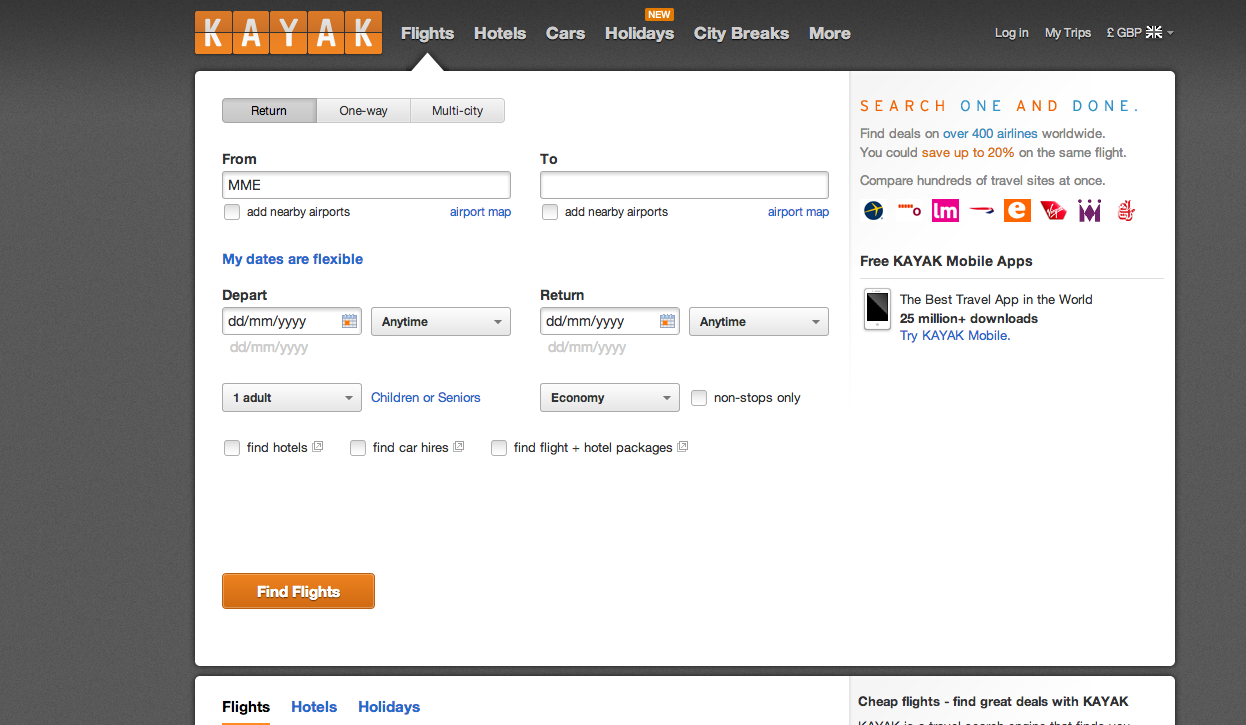Click the Expedia airplane logo
Viewport: 1246px width, 725px height.
point(873,211)
